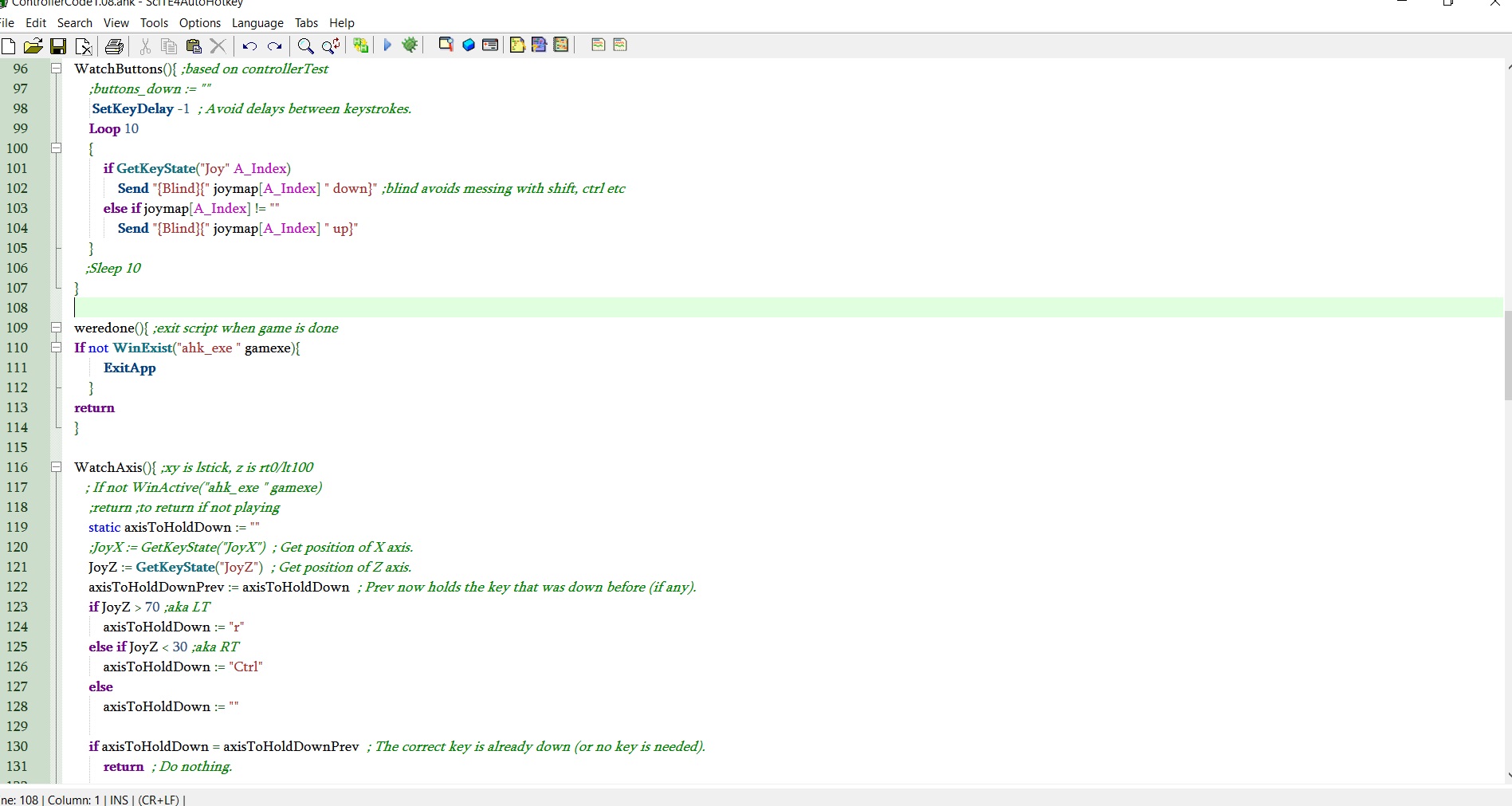Run the script with the blue play icon

click(387, 45)
